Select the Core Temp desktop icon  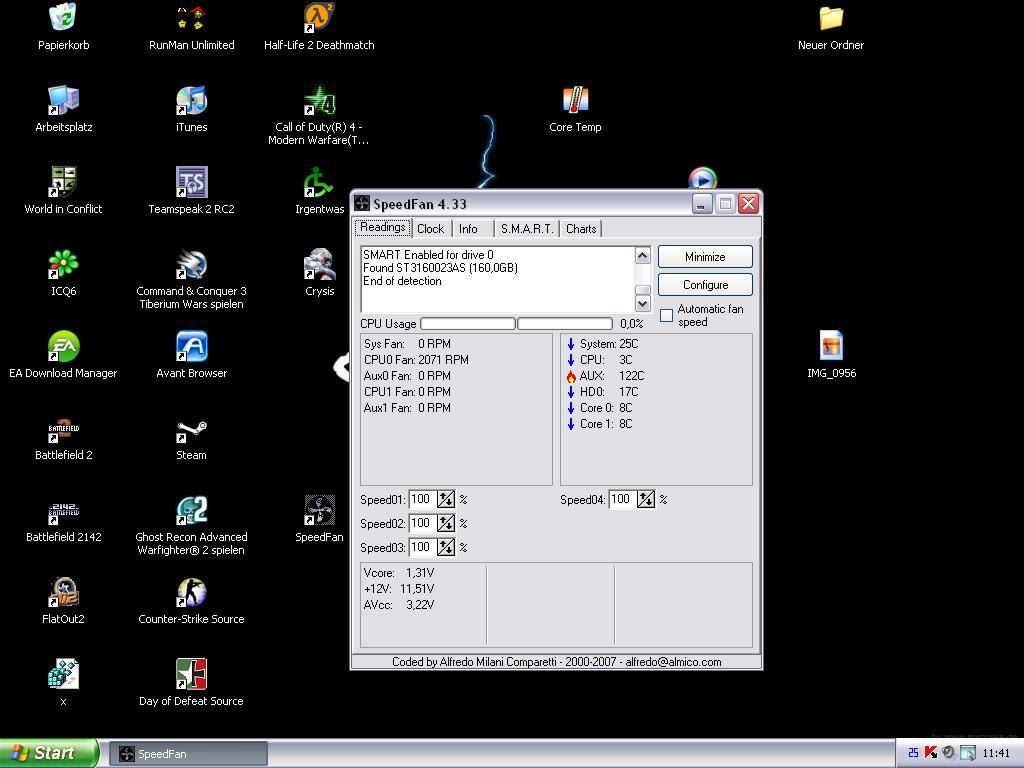point(575,101)
